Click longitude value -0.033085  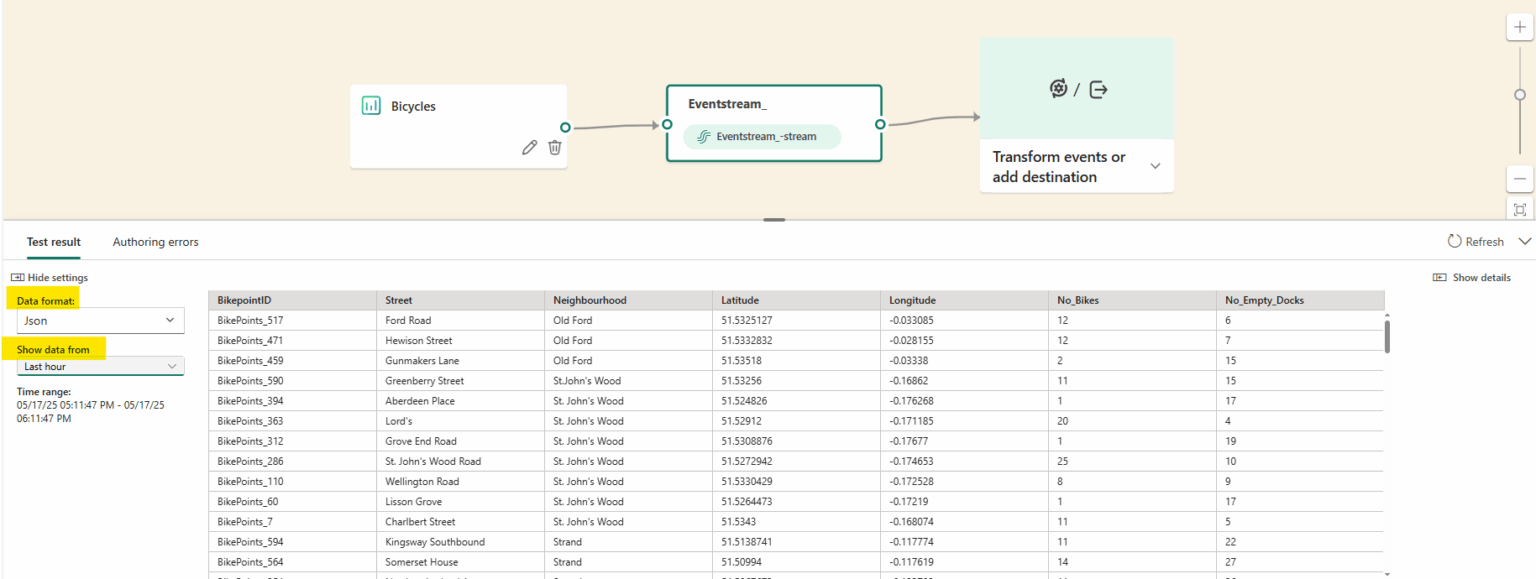pos(965,320)
